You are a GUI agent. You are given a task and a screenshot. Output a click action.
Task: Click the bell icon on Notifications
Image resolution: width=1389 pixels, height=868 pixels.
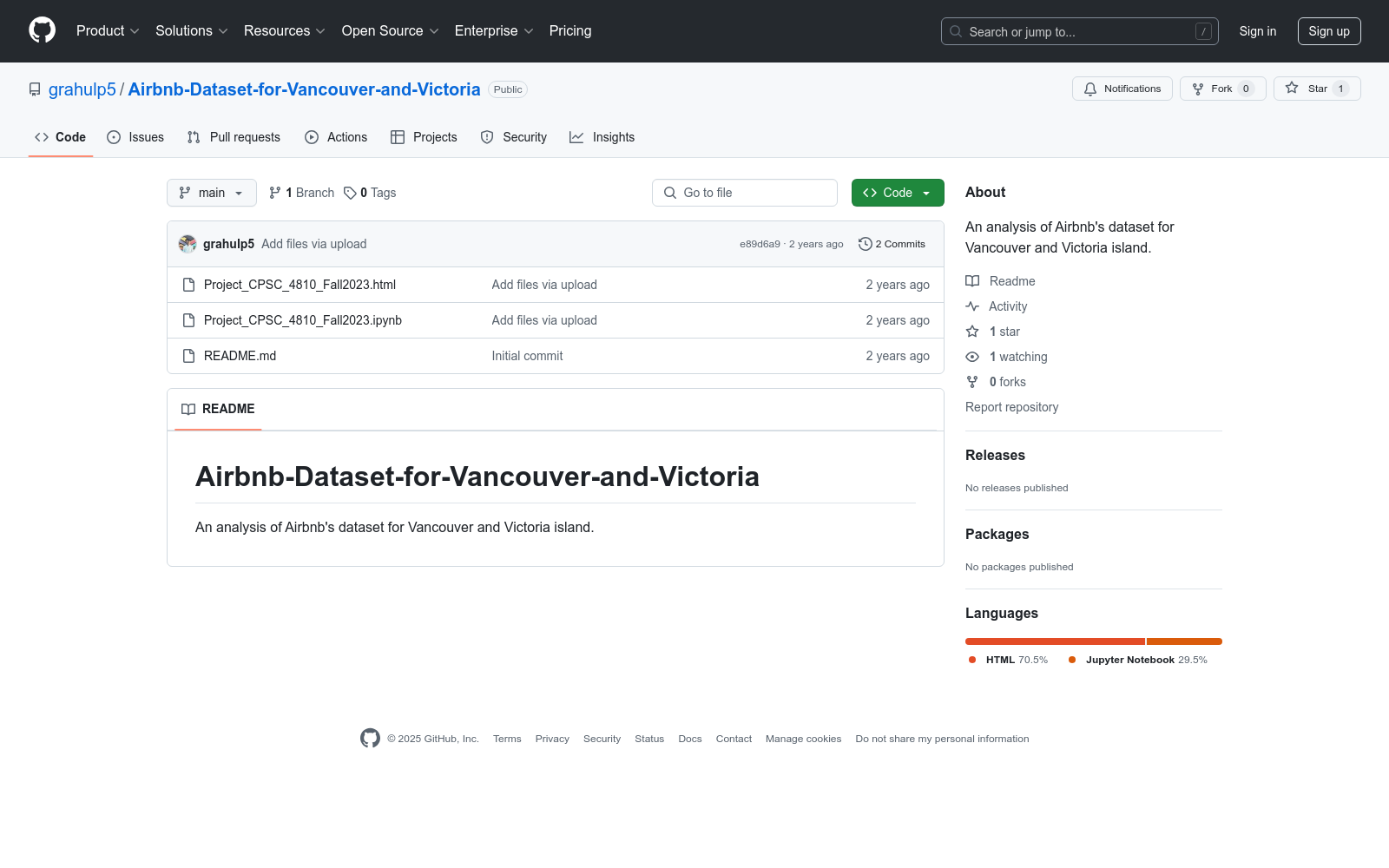(x=1090, y=89)
